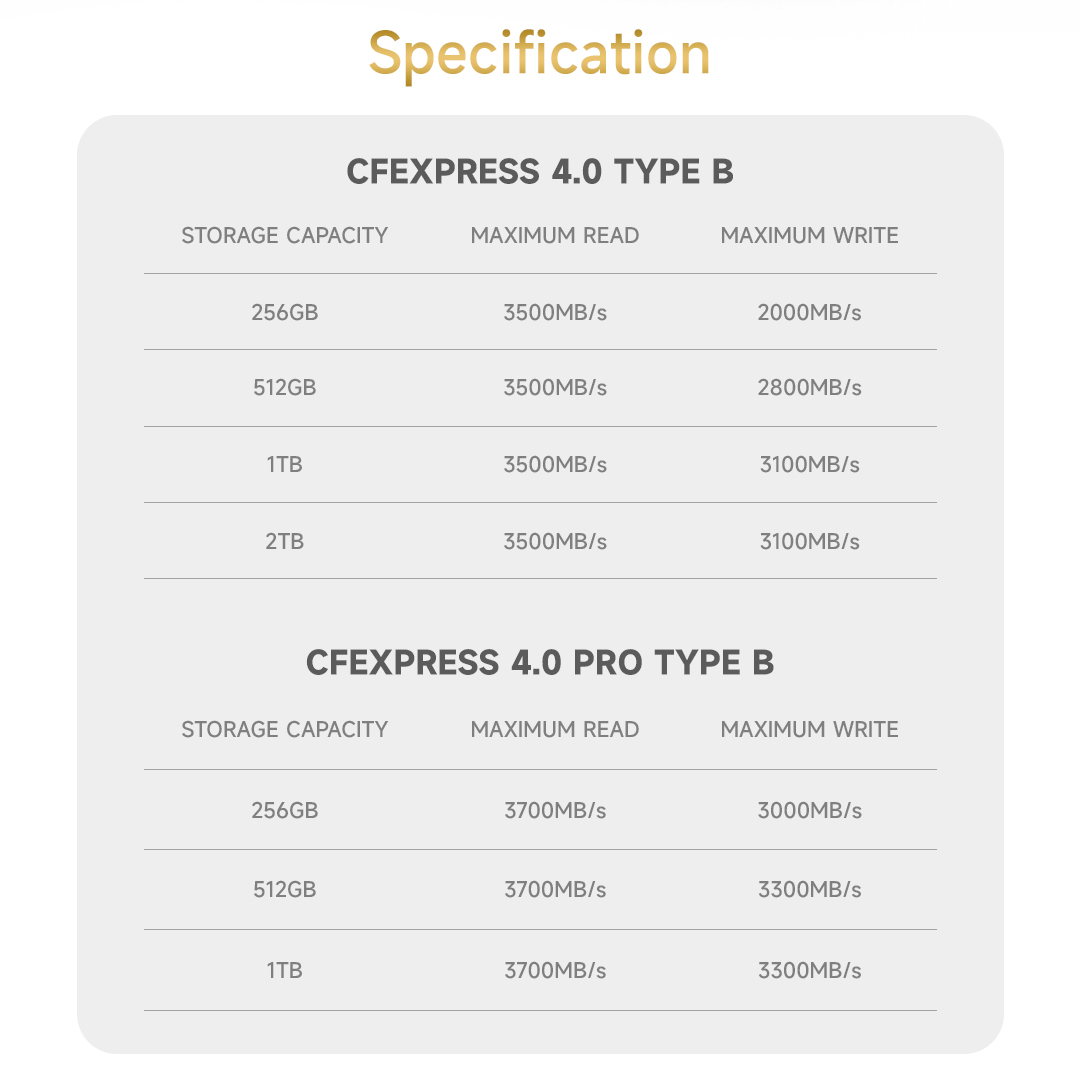Select the CFEXPRESS 4.0 PRO TYPE B title

coord(540,663)
